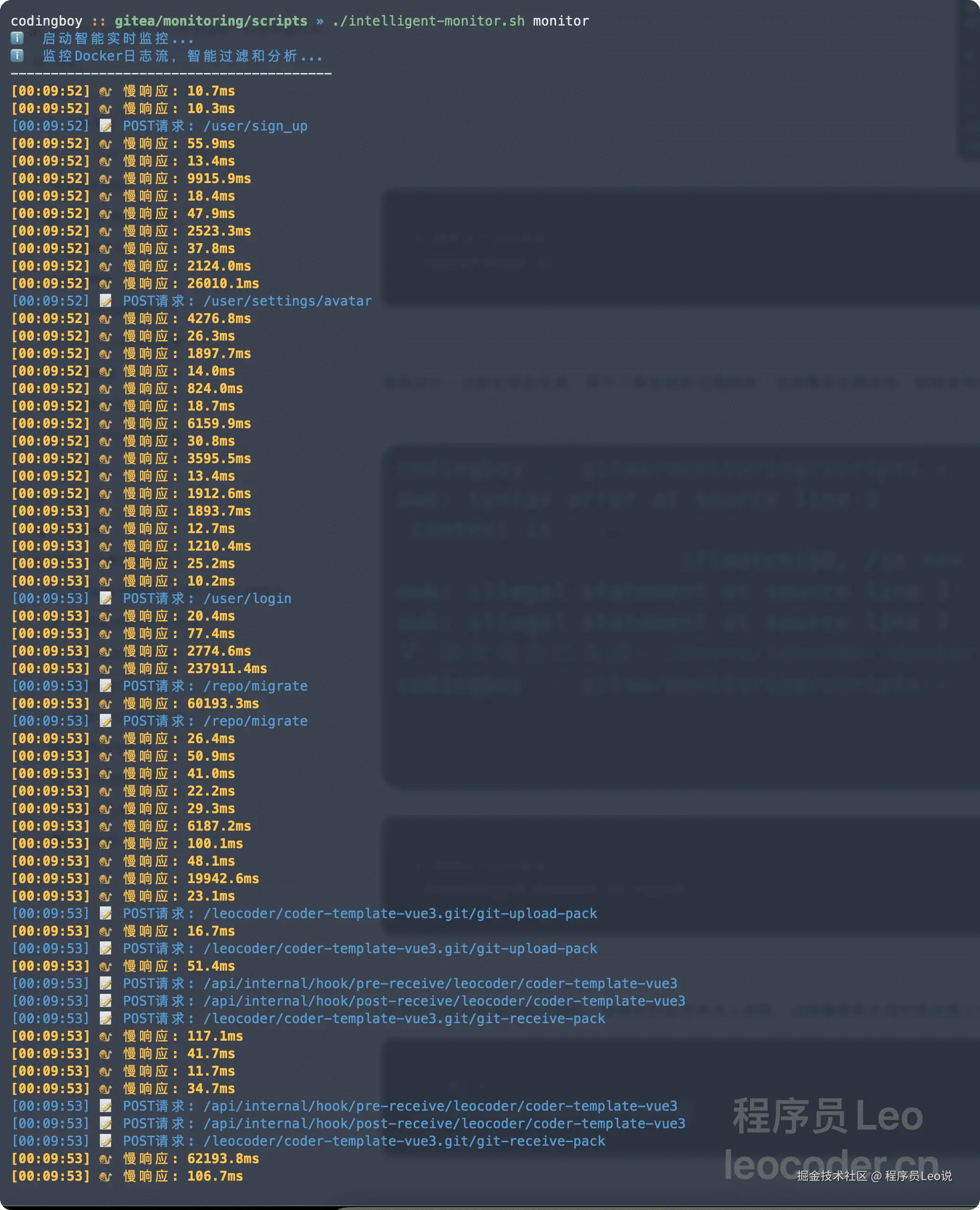Click snail icon next to 26010.1ms response

tap(105, 283)
